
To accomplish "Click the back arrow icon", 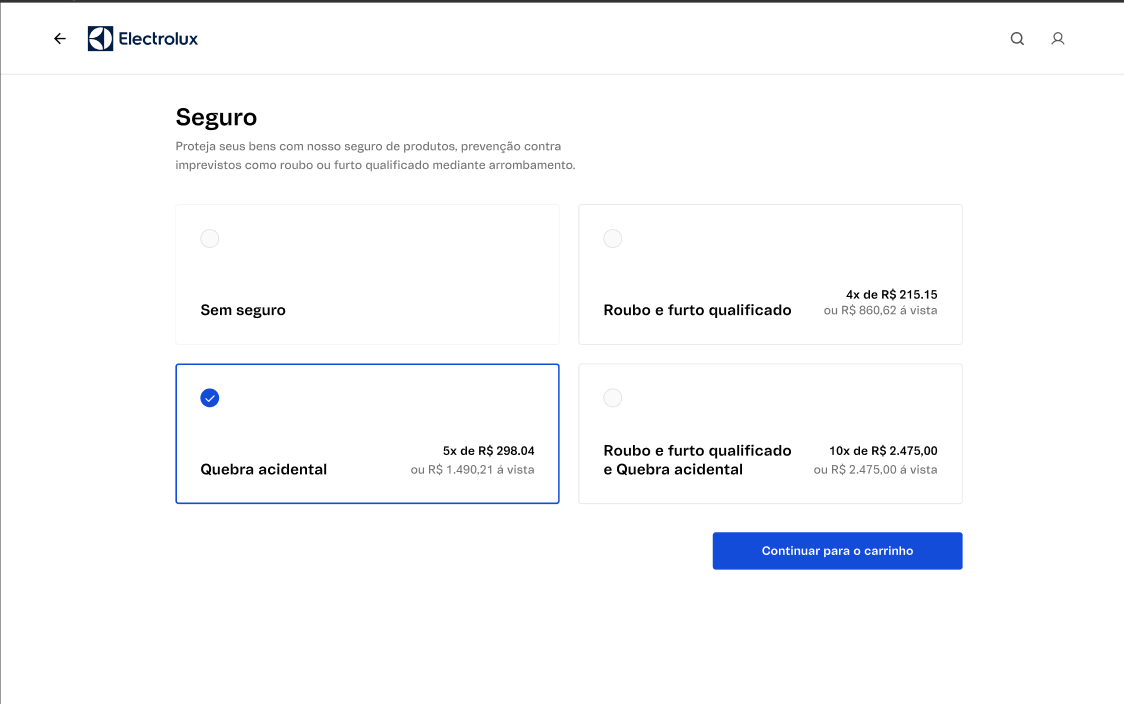I will coord(59,38).
